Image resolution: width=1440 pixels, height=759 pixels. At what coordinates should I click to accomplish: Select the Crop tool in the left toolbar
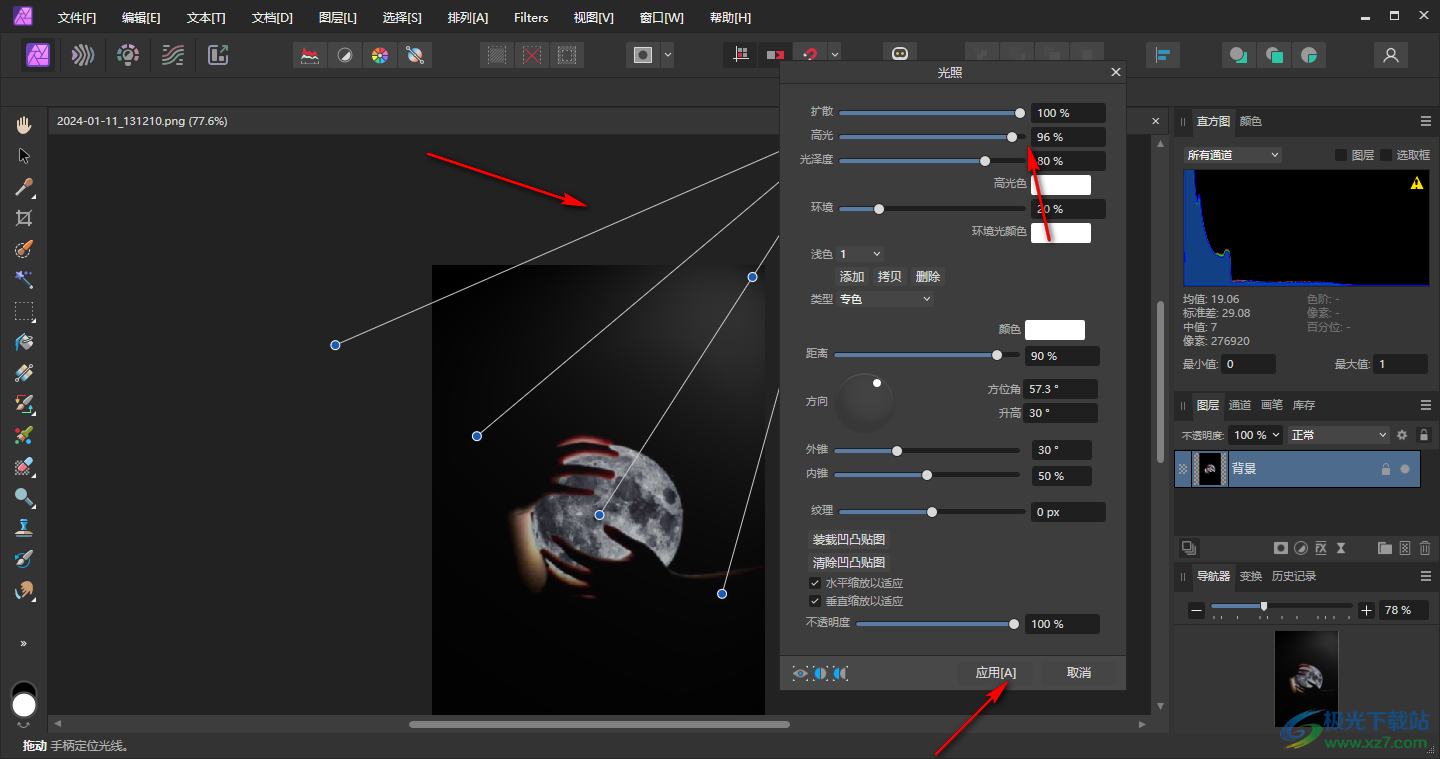point(24,218)
